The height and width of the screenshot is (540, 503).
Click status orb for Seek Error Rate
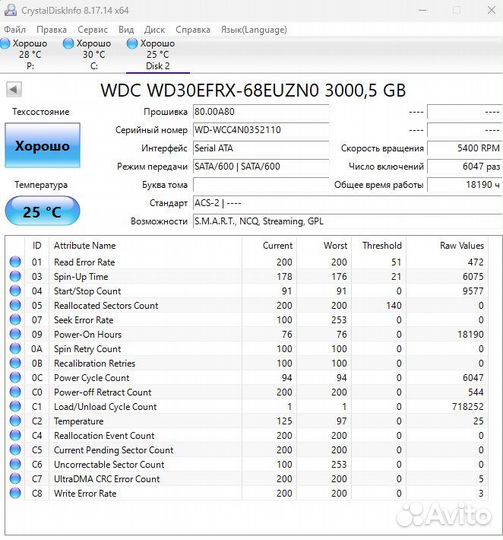coord(15,320)
